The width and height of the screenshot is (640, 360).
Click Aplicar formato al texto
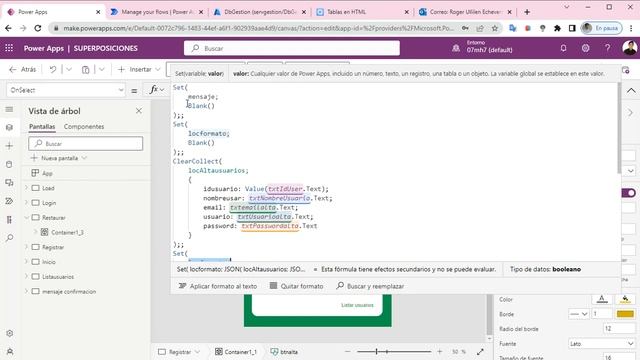[x=218, y=286]
